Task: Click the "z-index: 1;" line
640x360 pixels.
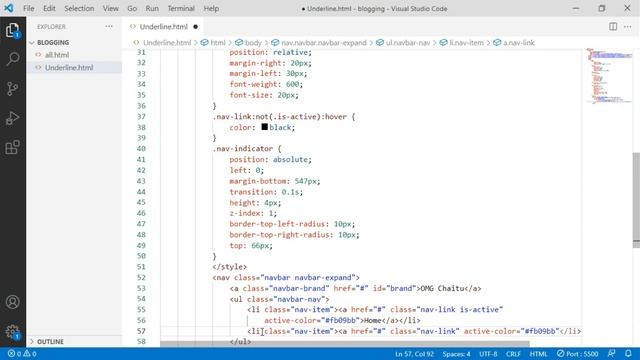Action: [x=253, y=213]
